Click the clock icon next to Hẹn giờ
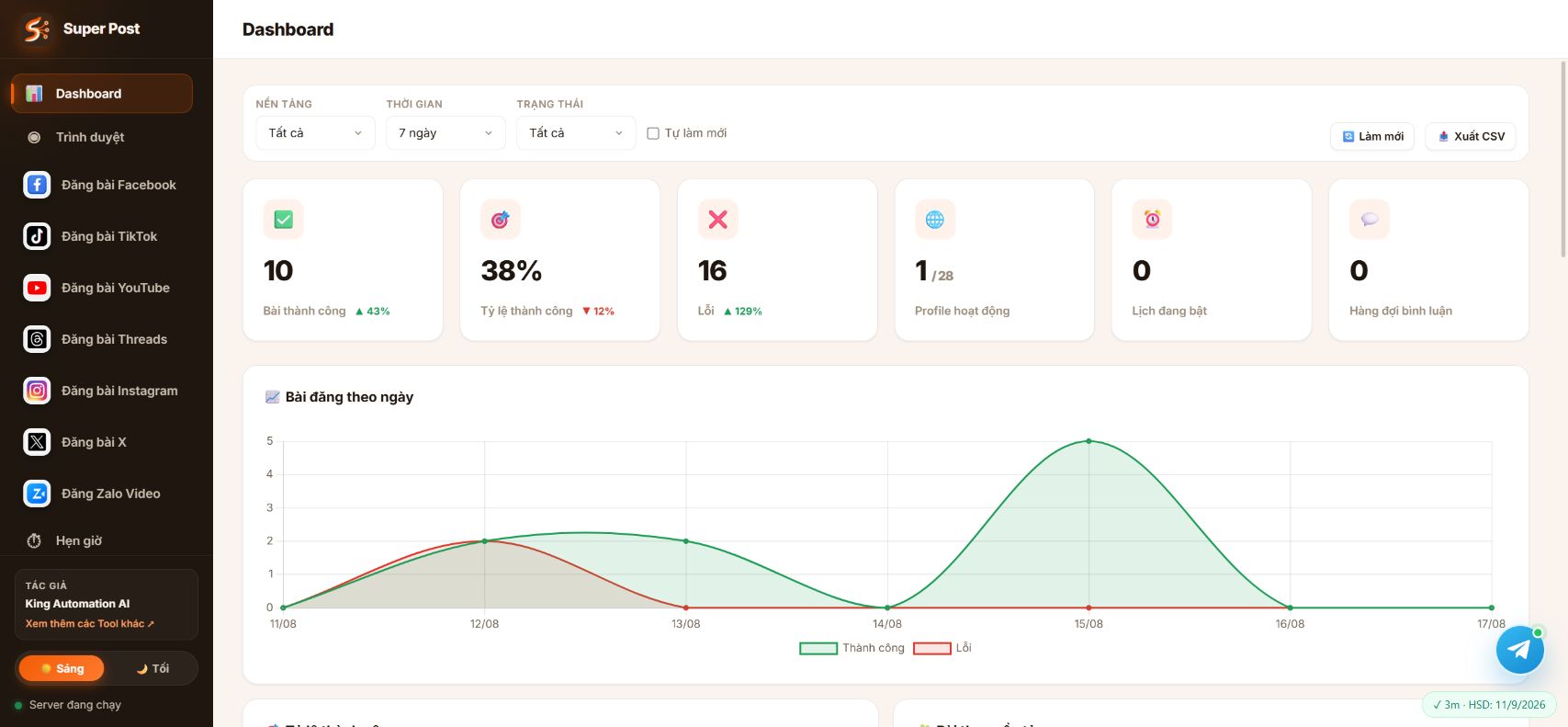Image resolution: width=1568 pixels, height=727 pixels. (34, 540)
